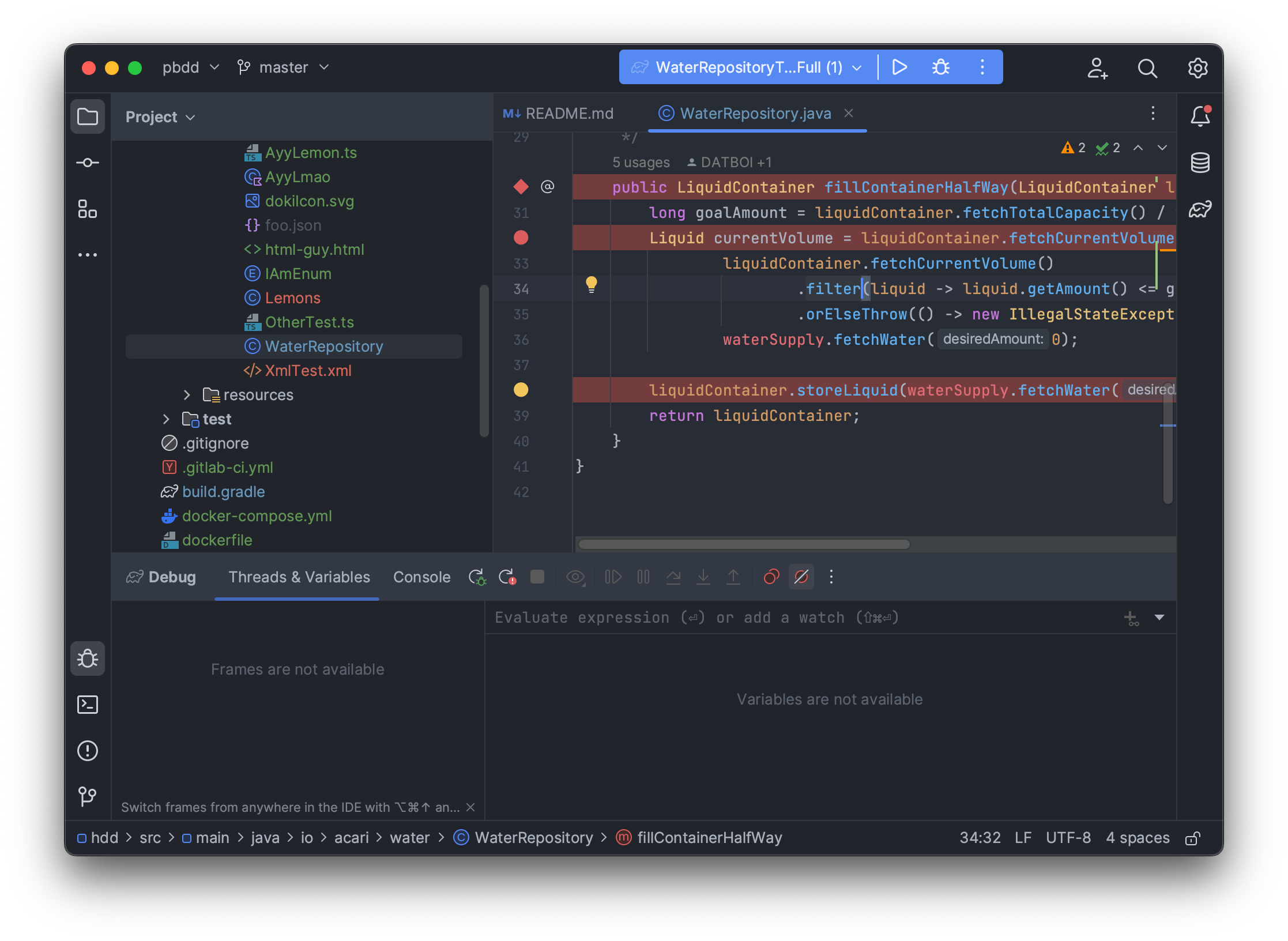Toggle the breakpoint on line 32

521,238
